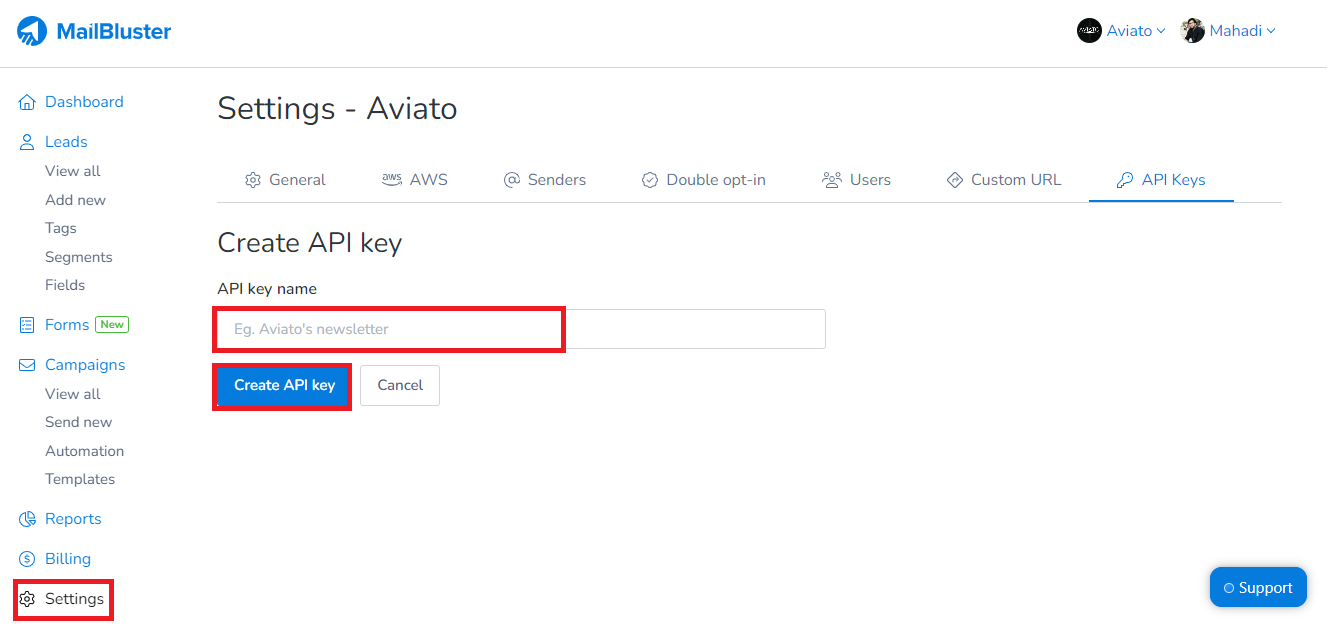Screen dimensions: 1329x627
Task: Open the Segments link under Leads
Action: point(79,257)
